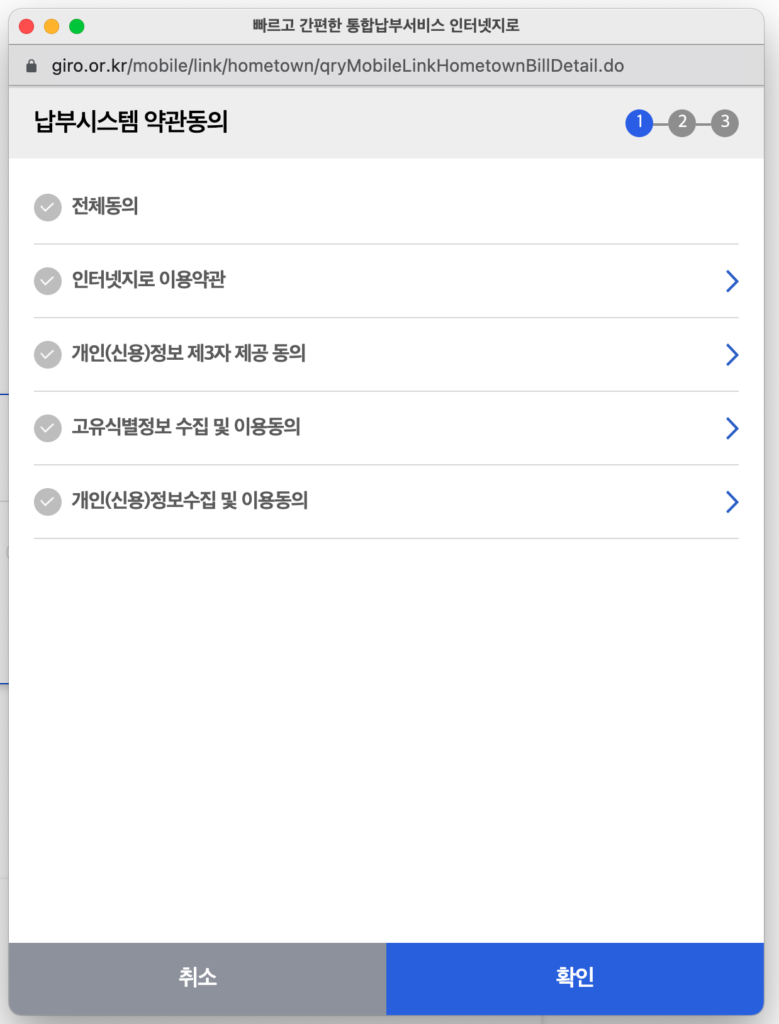Open 고유식별정보 수집 및 이용동의 text link
The height and width of the screenshot is (1024, 779).
tap(185, 427)
